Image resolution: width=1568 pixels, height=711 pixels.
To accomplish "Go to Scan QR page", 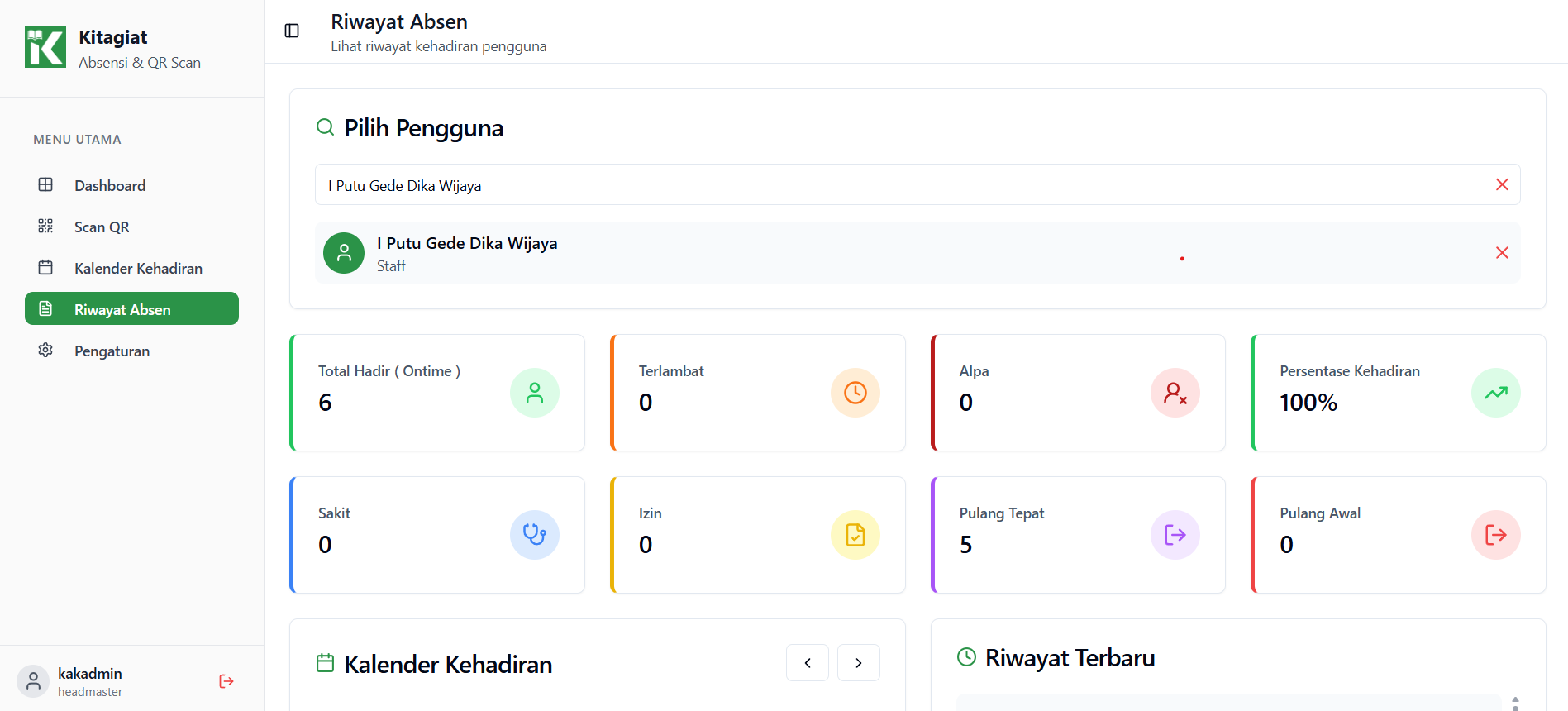I will point(131,227).
